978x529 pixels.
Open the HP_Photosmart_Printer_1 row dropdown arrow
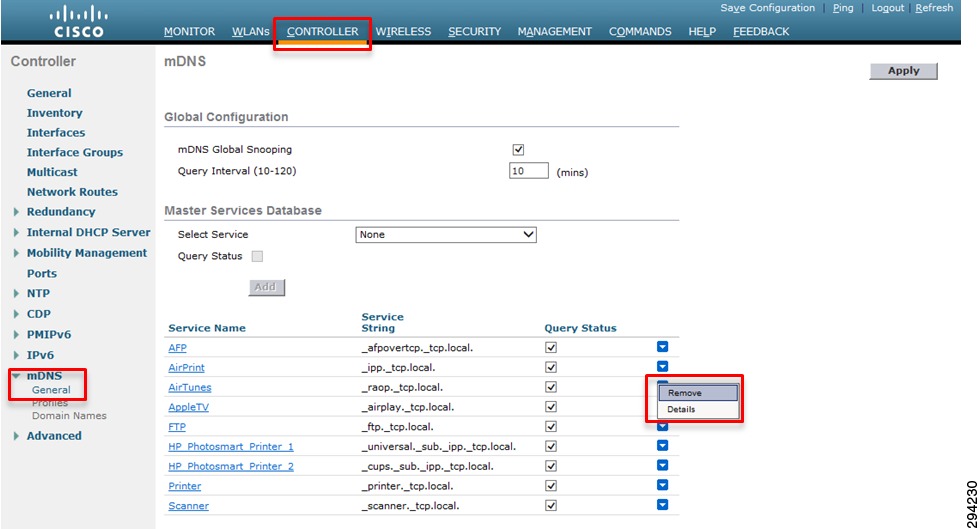pyautogui.click(x=662, y=446)
